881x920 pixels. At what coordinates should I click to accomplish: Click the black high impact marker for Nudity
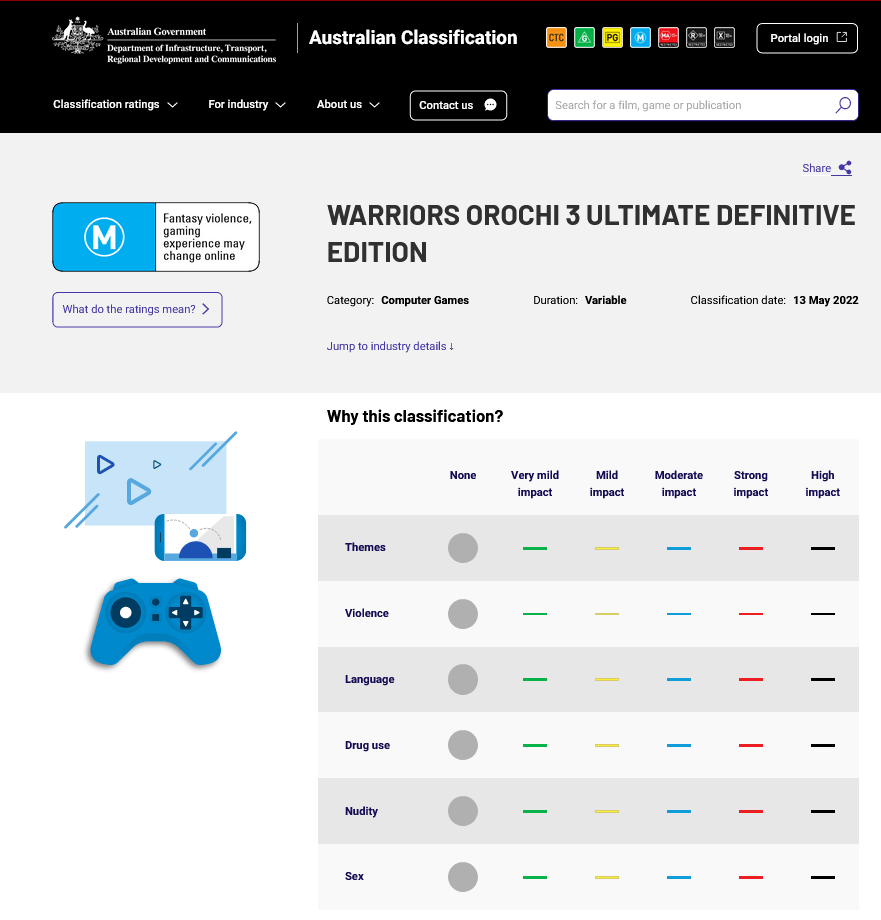(822, 811)
